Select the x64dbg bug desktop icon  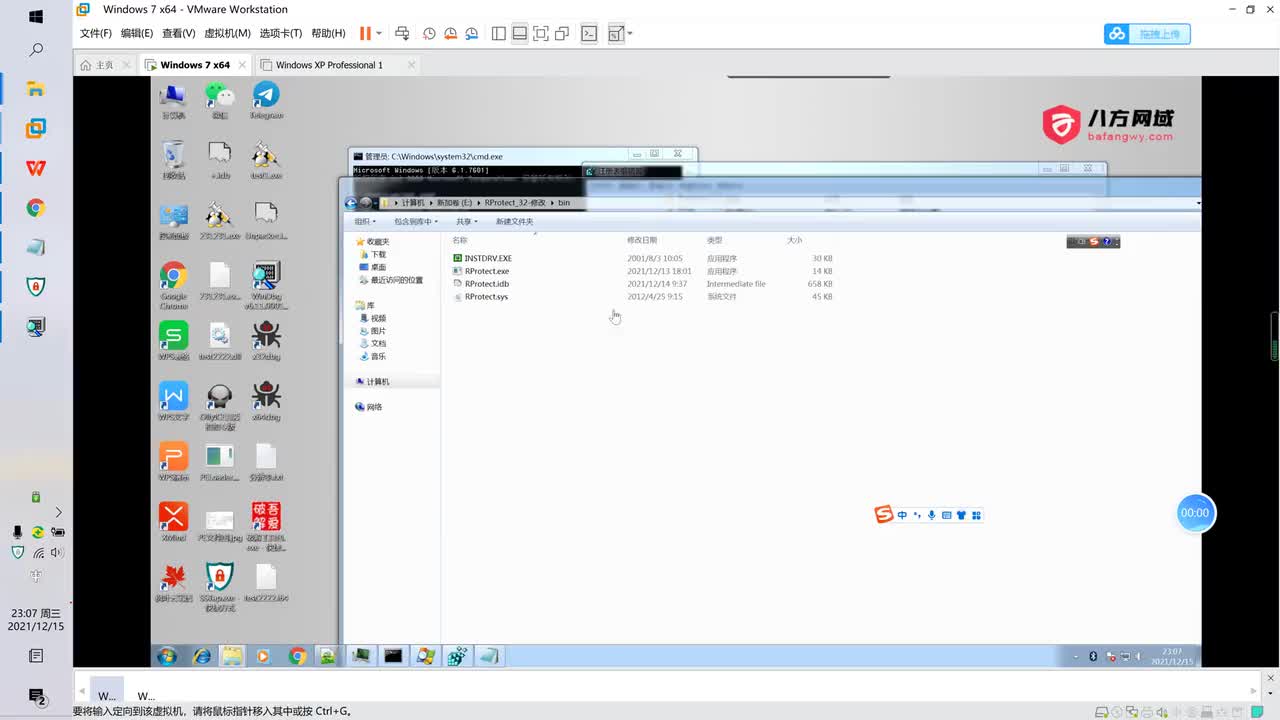pyautogui.click(x=266, y=400)
